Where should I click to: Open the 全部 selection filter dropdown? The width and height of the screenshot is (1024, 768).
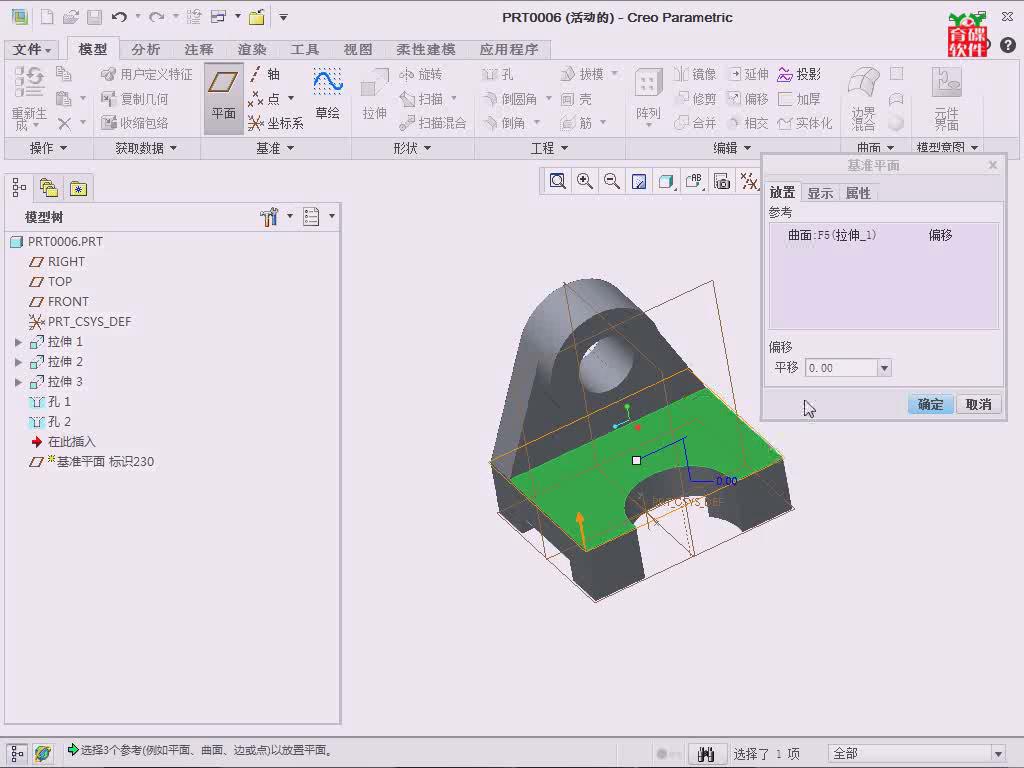point(998,754)
